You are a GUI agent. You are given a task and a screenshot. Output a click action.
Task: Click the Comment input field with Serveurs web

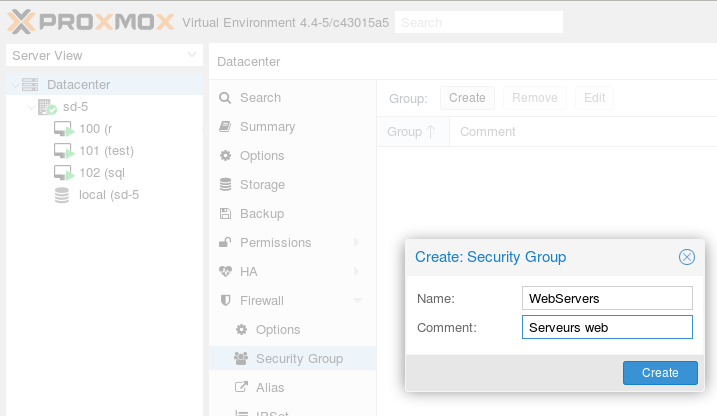click(607, 327)
